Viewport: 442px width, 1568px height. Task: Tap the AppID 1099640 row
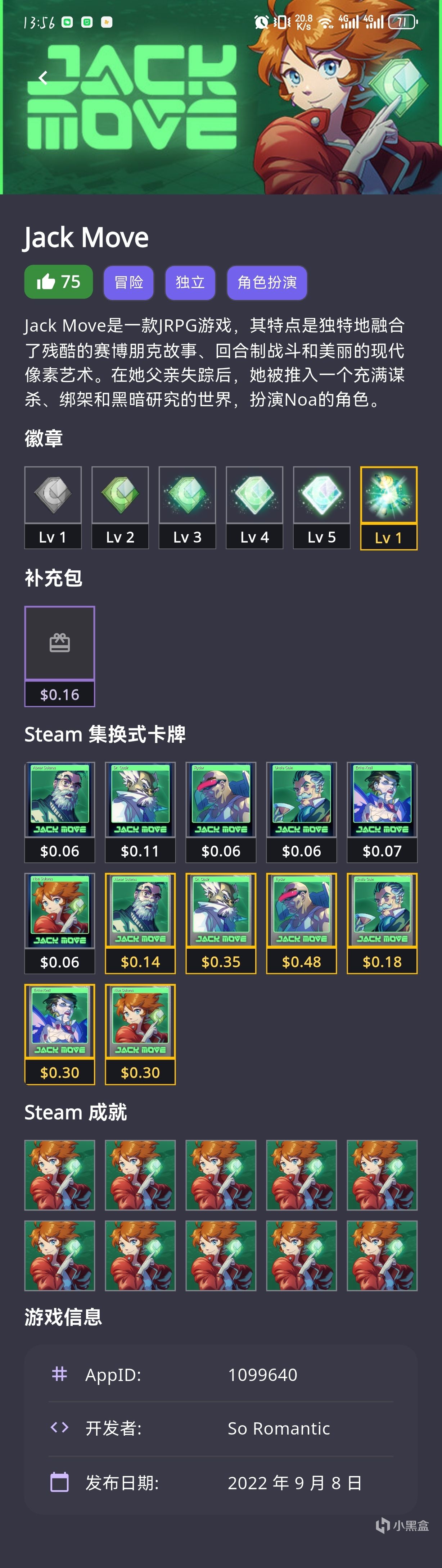pyautogui.click(x=221, y=1375)
